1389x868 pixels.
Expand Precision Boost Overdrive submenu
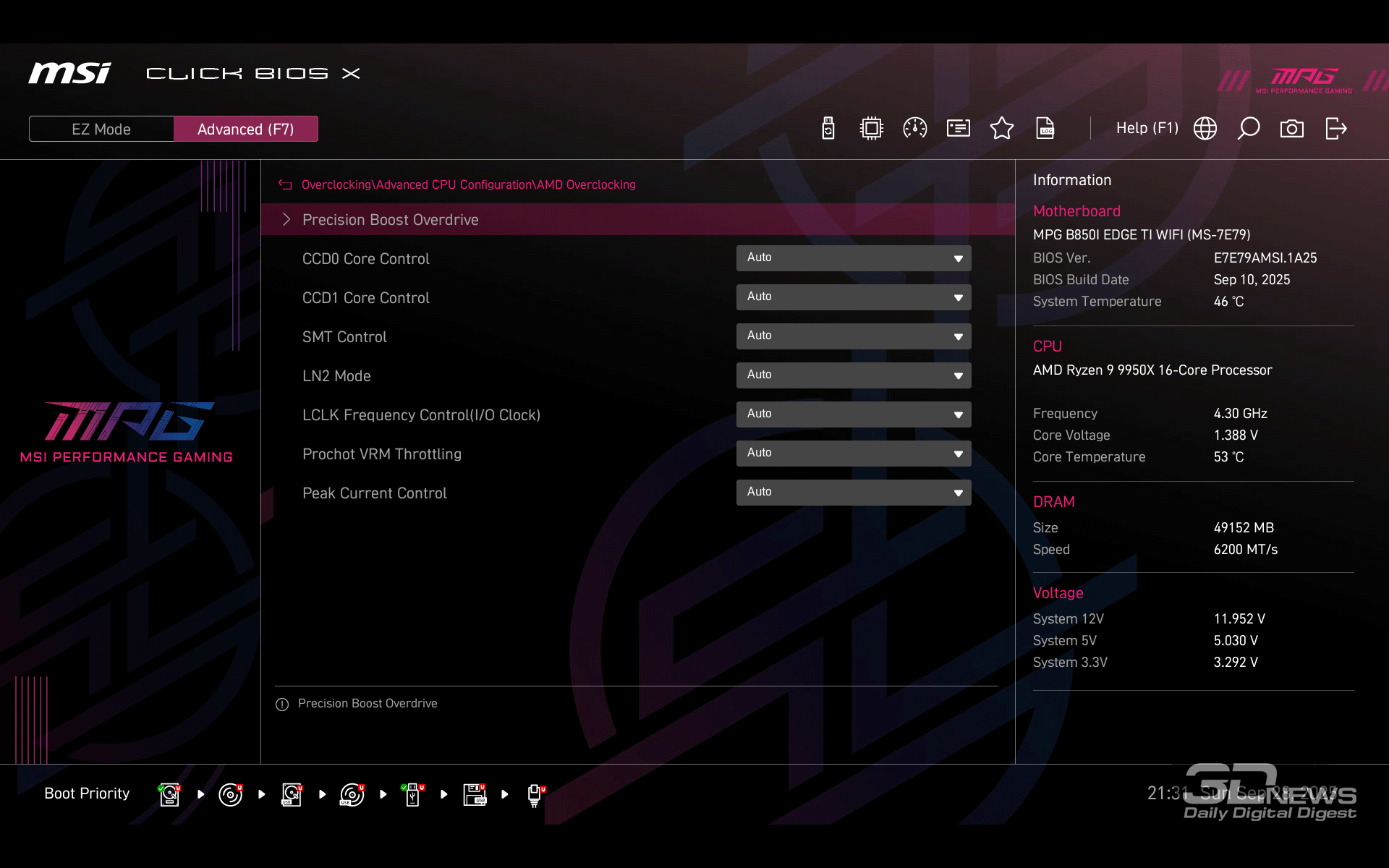click(390, 219)
